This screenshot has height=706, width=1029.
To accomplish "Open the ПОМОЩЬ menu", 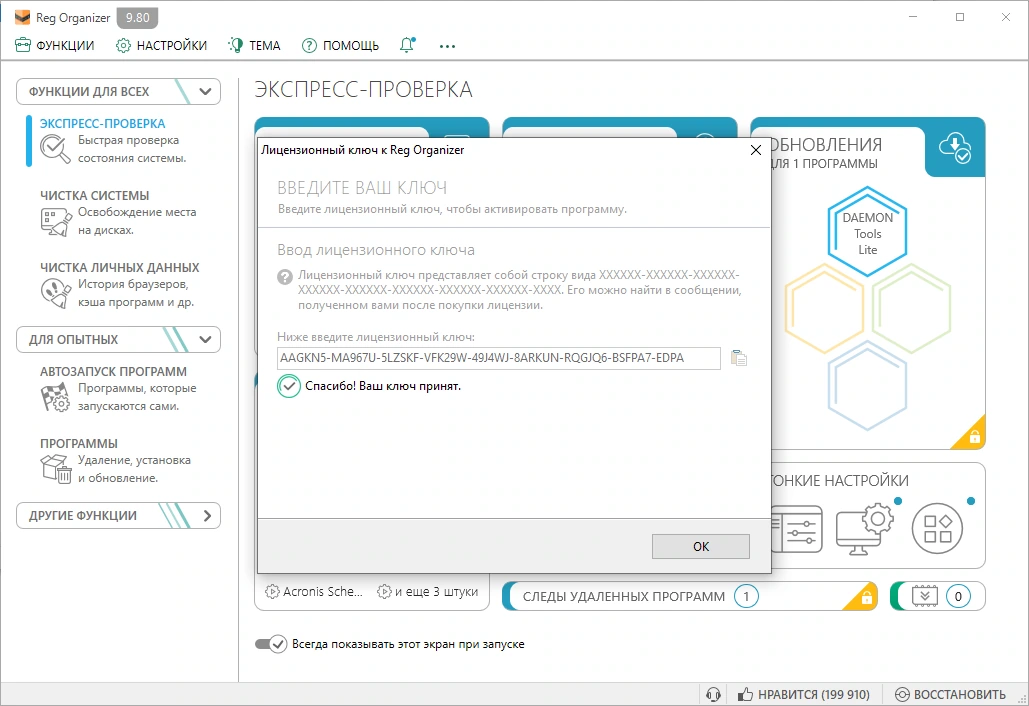I will 340,45.
